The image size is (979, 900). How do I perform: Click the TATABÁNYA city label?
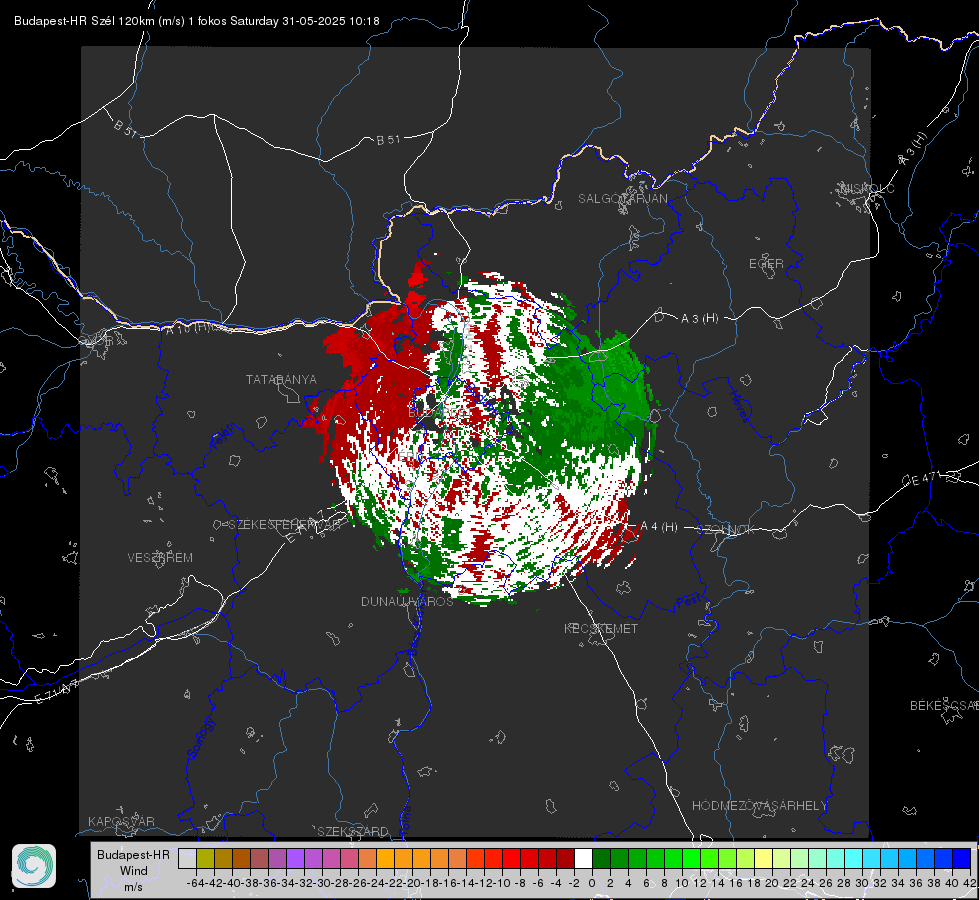point(281,380)
